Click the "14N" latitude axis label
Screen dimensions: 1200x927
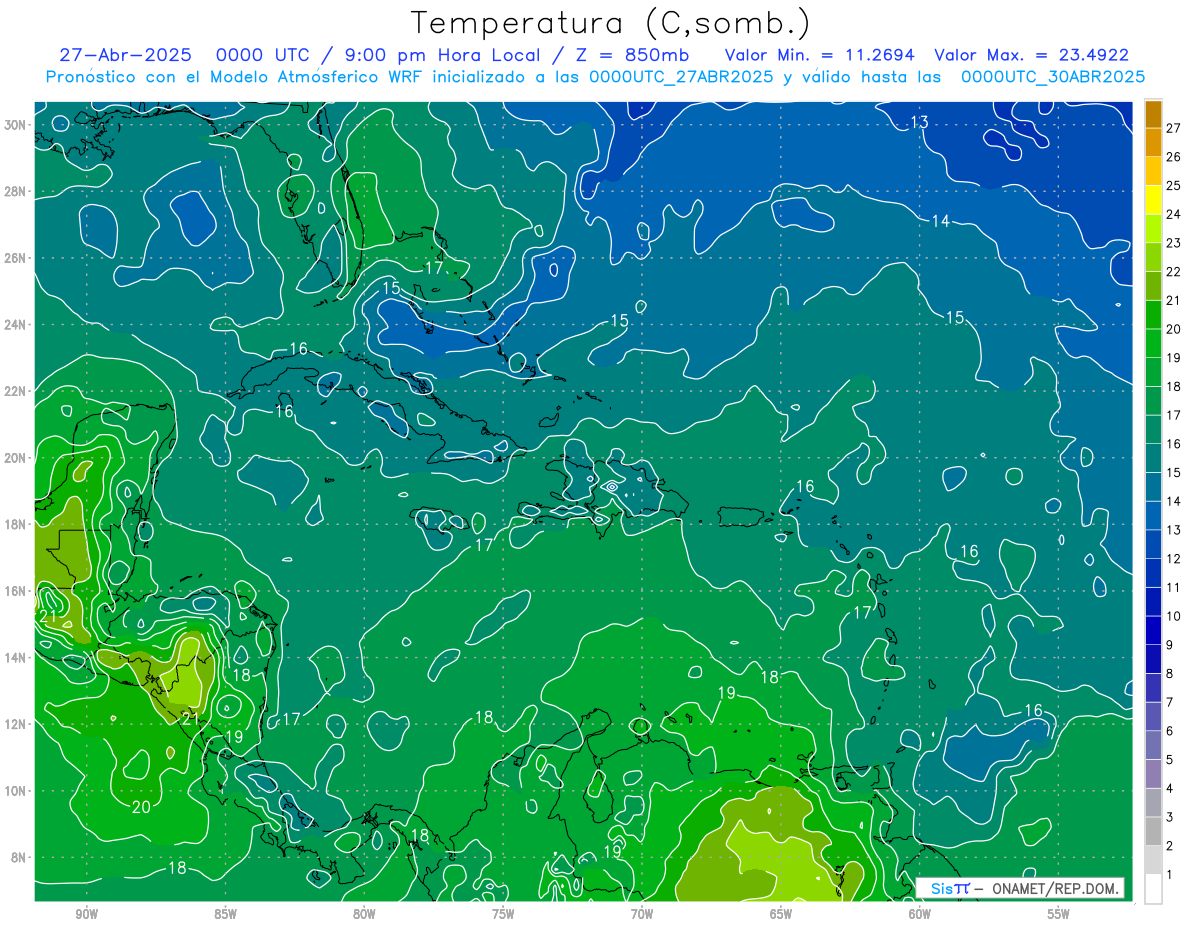tap(15, 657)
